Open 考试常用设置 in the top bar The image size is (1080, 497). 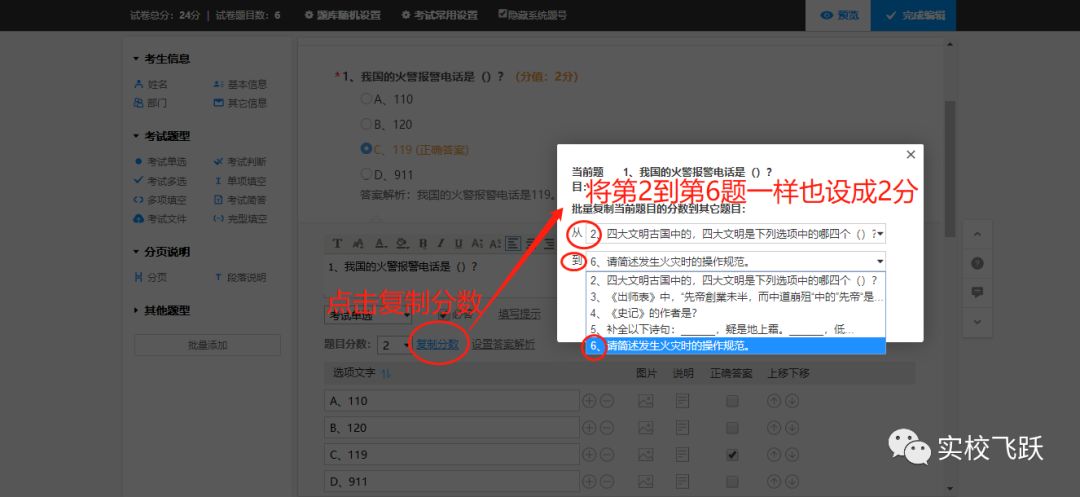[x=439, y=15]
